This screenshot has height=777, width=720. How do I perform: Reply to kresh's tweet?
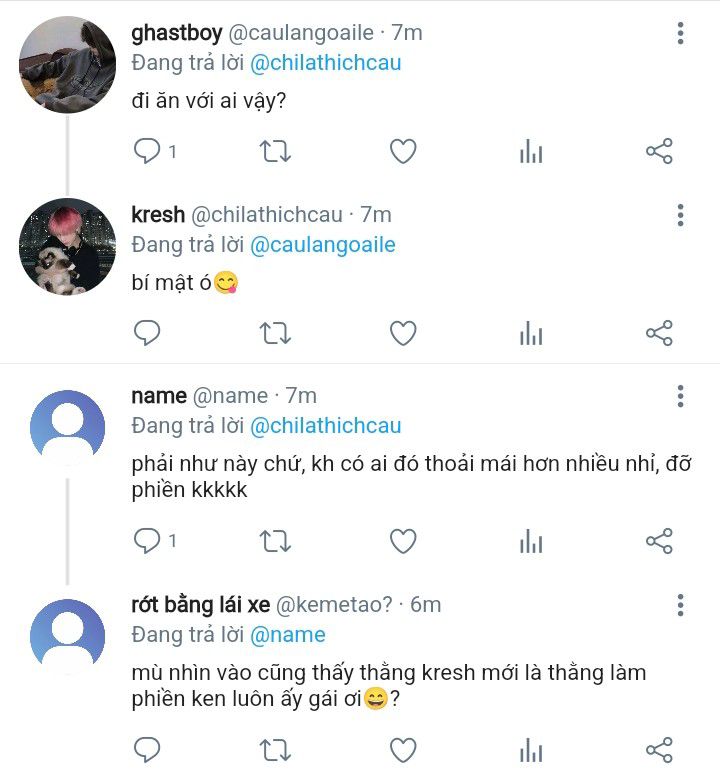coord(147,333)
